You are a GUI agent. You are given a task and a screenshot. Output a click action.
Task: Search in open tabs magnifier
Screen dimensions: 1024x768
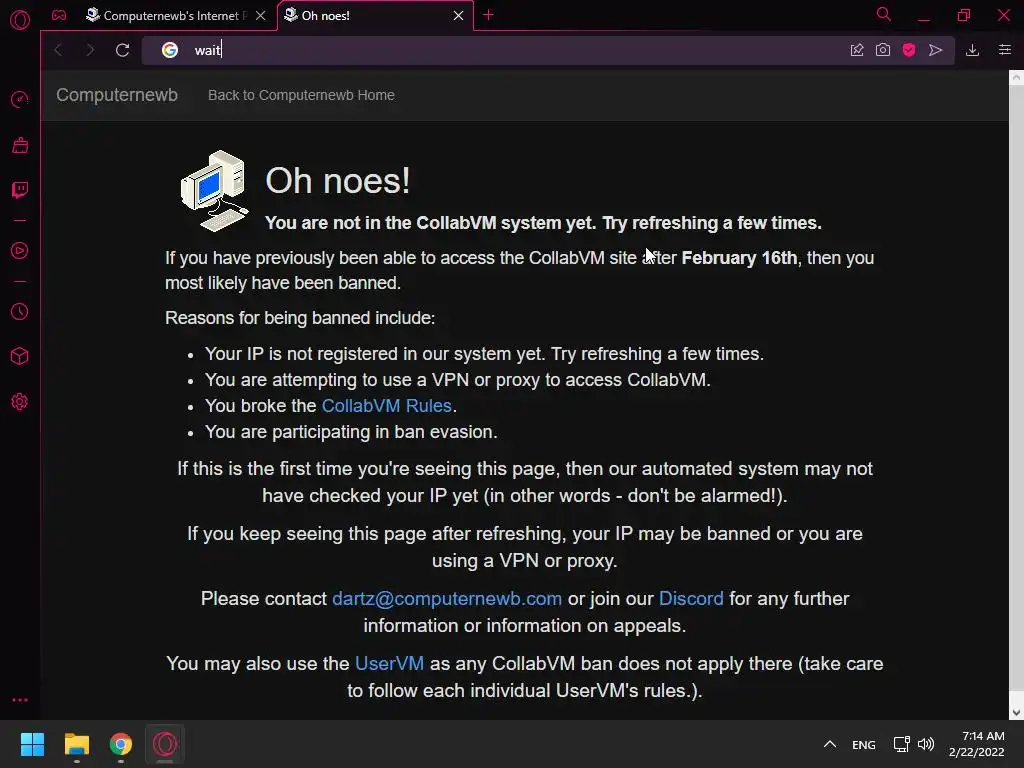pyautogui.click(x=884, y=14)
